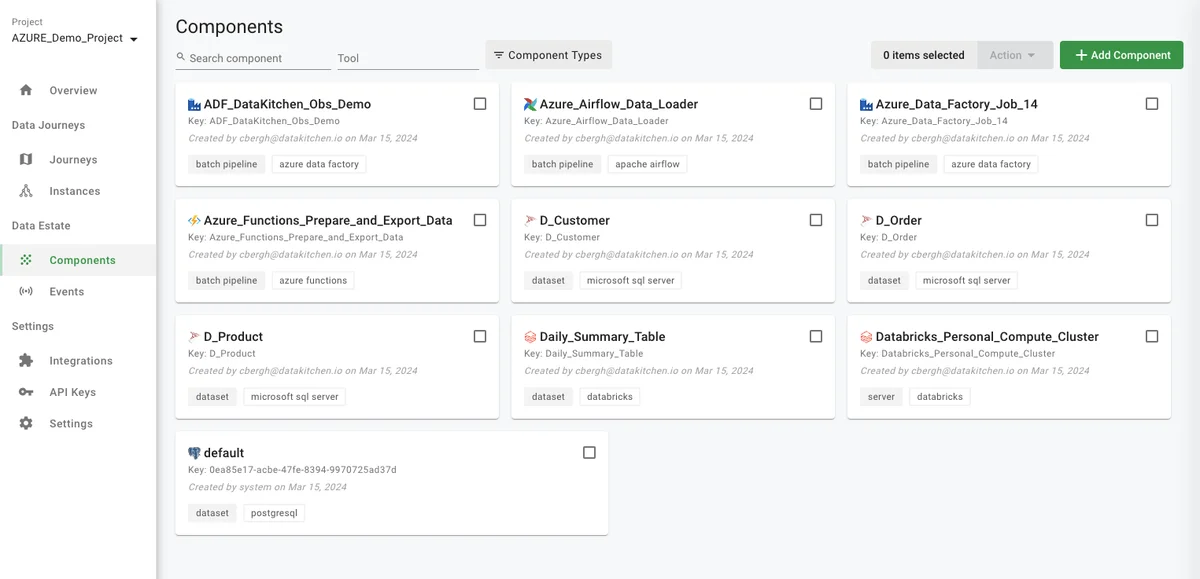Screen dimensions: 1200x579
Task: Open the Databricks_Personal_Compute_Cluster component
Action: pyautogui.click(x=986, y=337)
